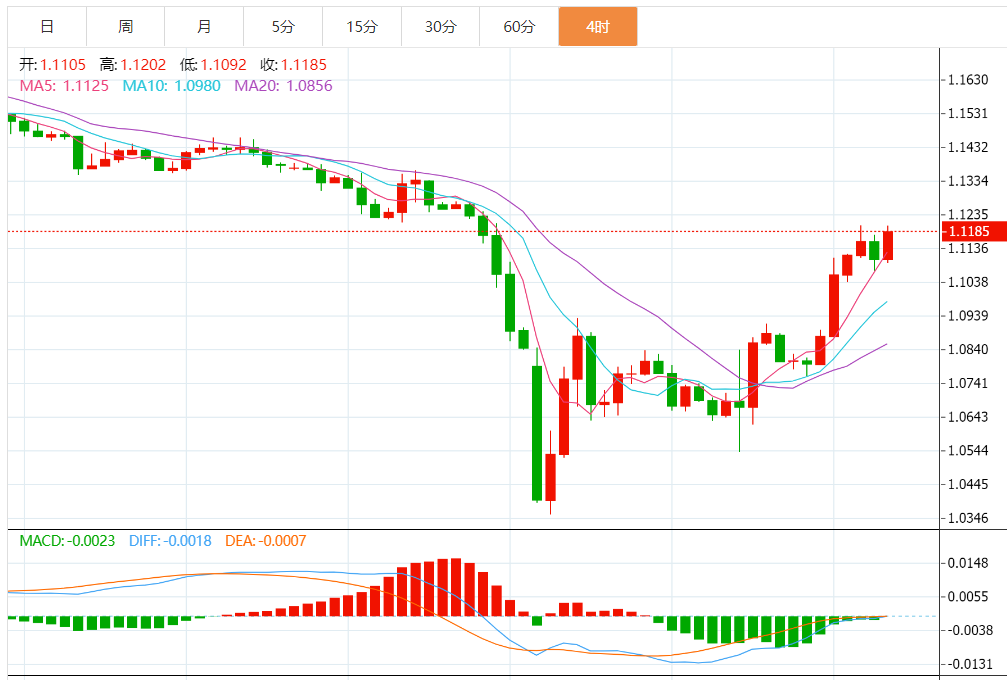Click the MA5: 1.1125 indicator label

(x=64, y=86)
